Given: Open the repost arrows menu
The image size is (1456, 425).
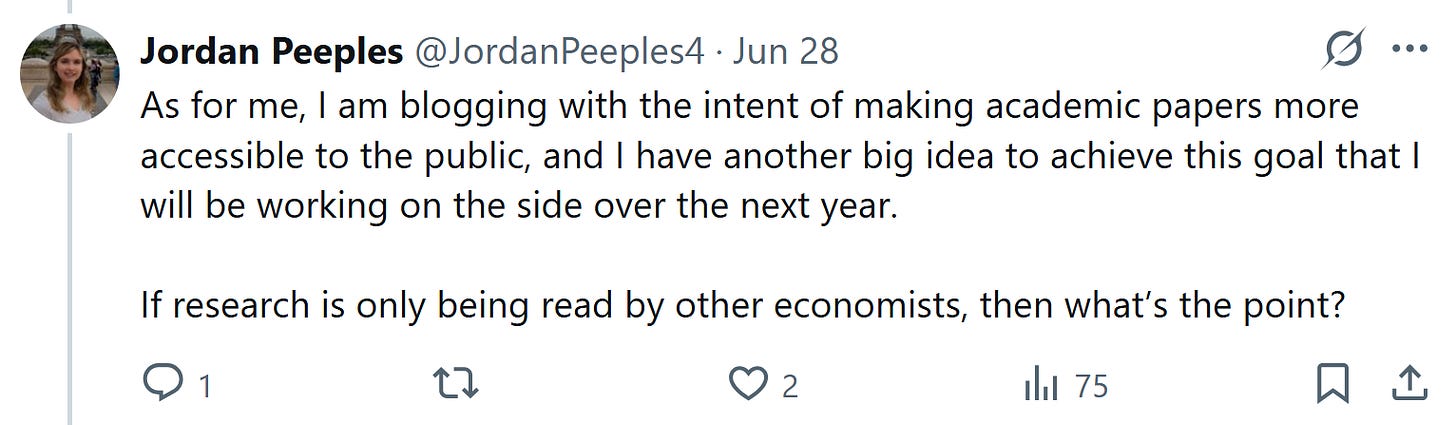Looking at the screenshot, I should (455, 384).
